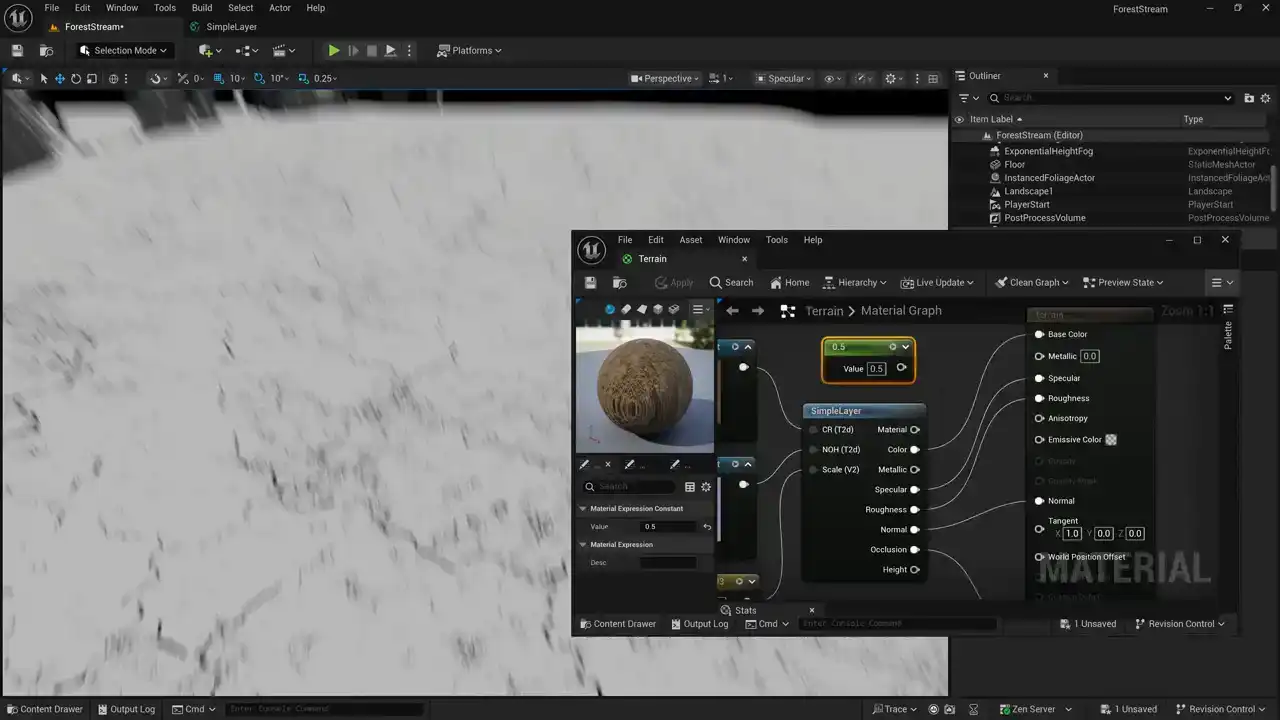Navigate back with the graph's left arrow

[732, 311]
